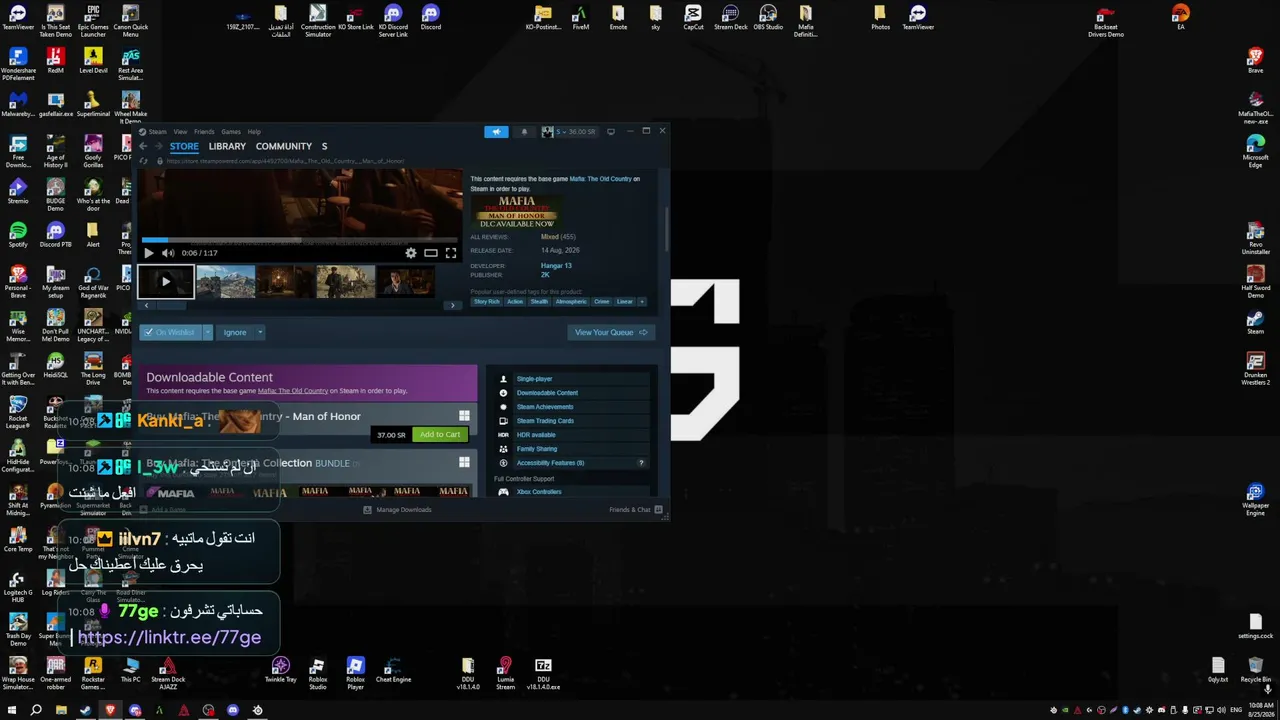Move thumbnail strip left with arrow
Screen dimensions: 1280x720
click(146, 305)
